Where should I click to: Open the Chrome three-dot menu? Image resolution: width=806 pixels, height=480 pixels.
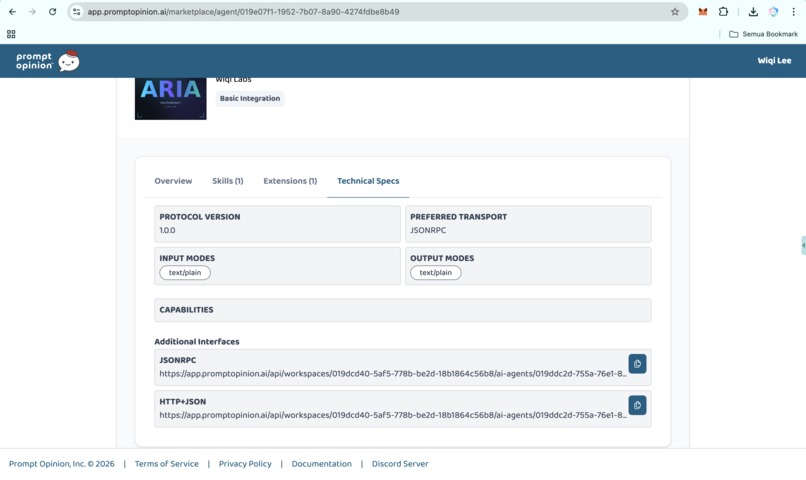click(793, 11)
